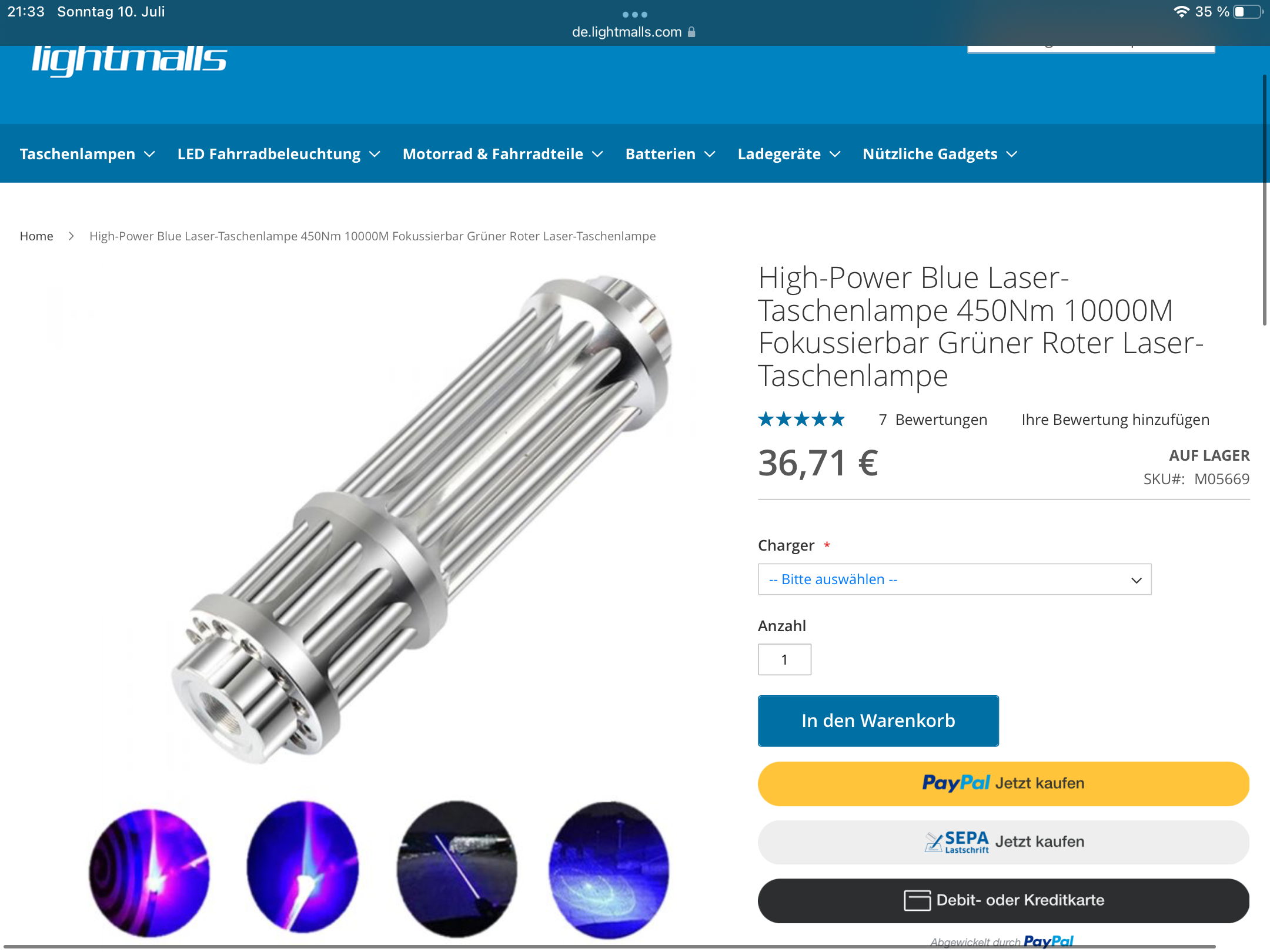Click the five-star rating icons

coord(801,419)
